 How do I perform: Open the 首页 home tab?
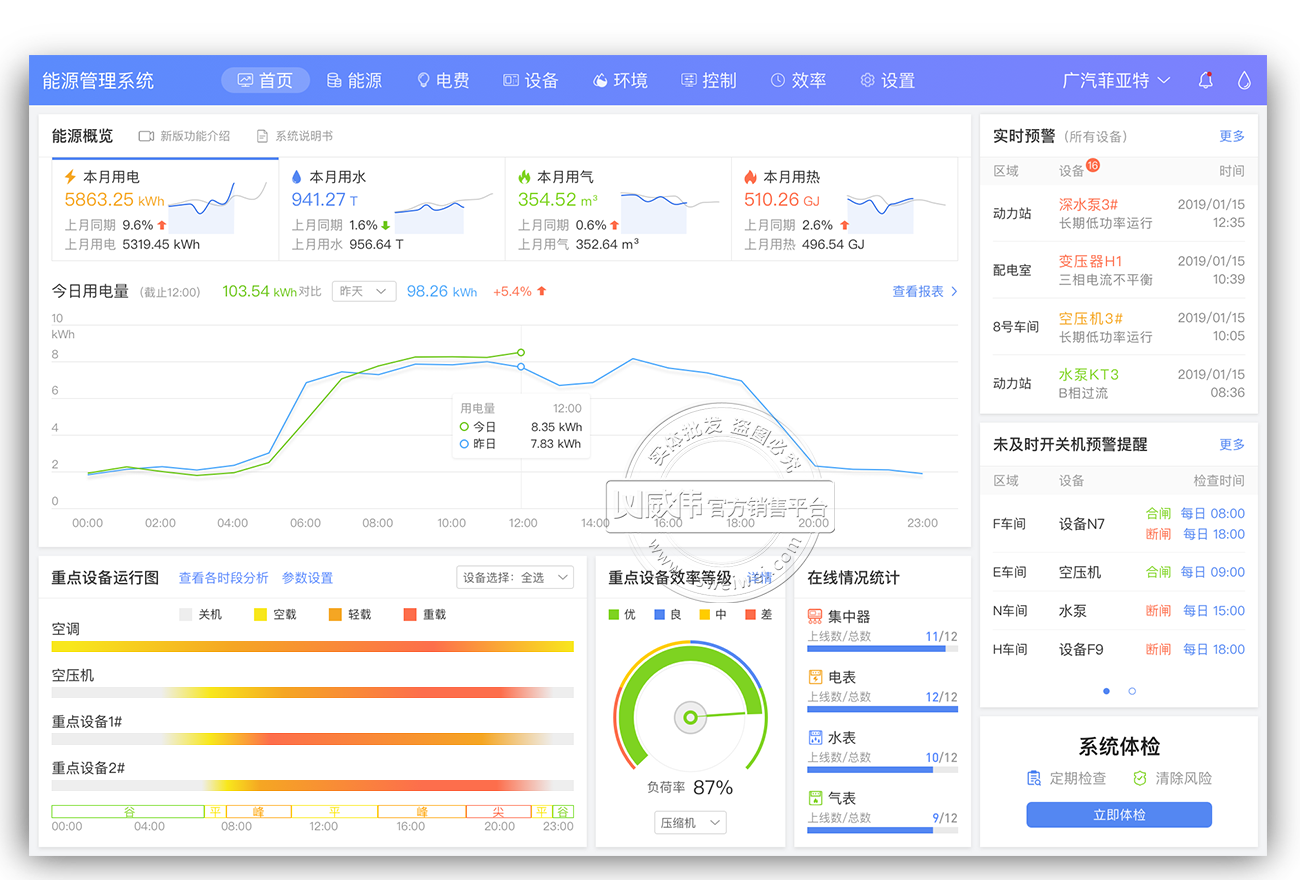pyautogui.click(x=265, y=80)
